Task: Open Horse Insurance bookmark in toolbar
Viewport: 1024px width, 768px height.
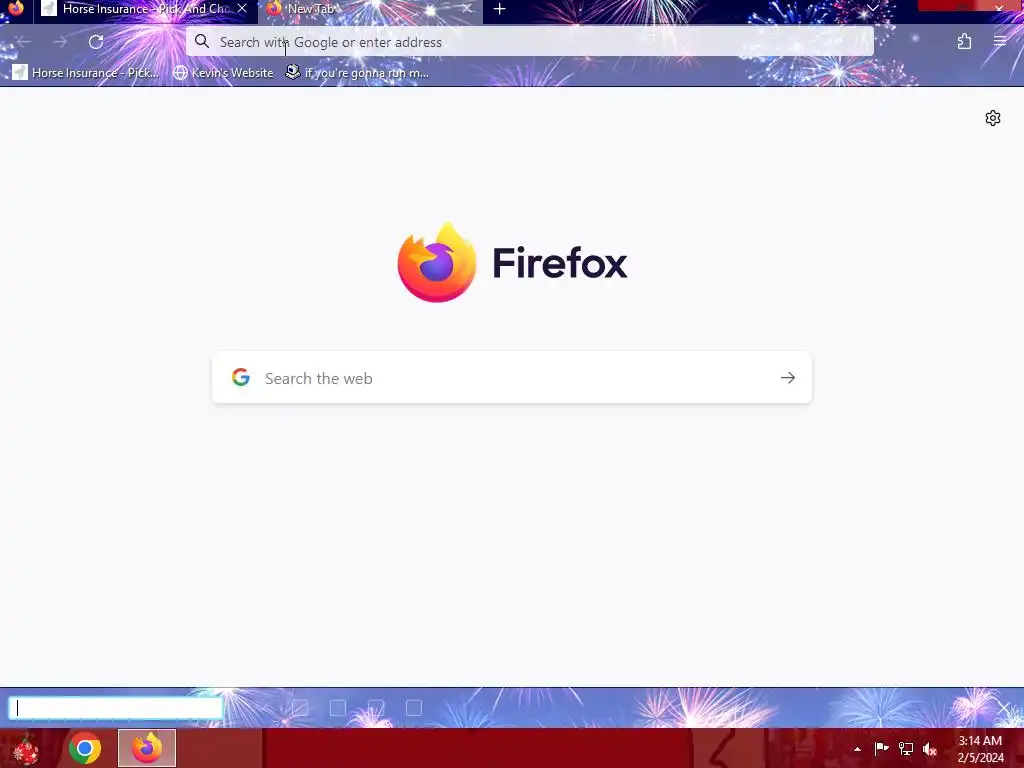Action: tap(86, 72)
